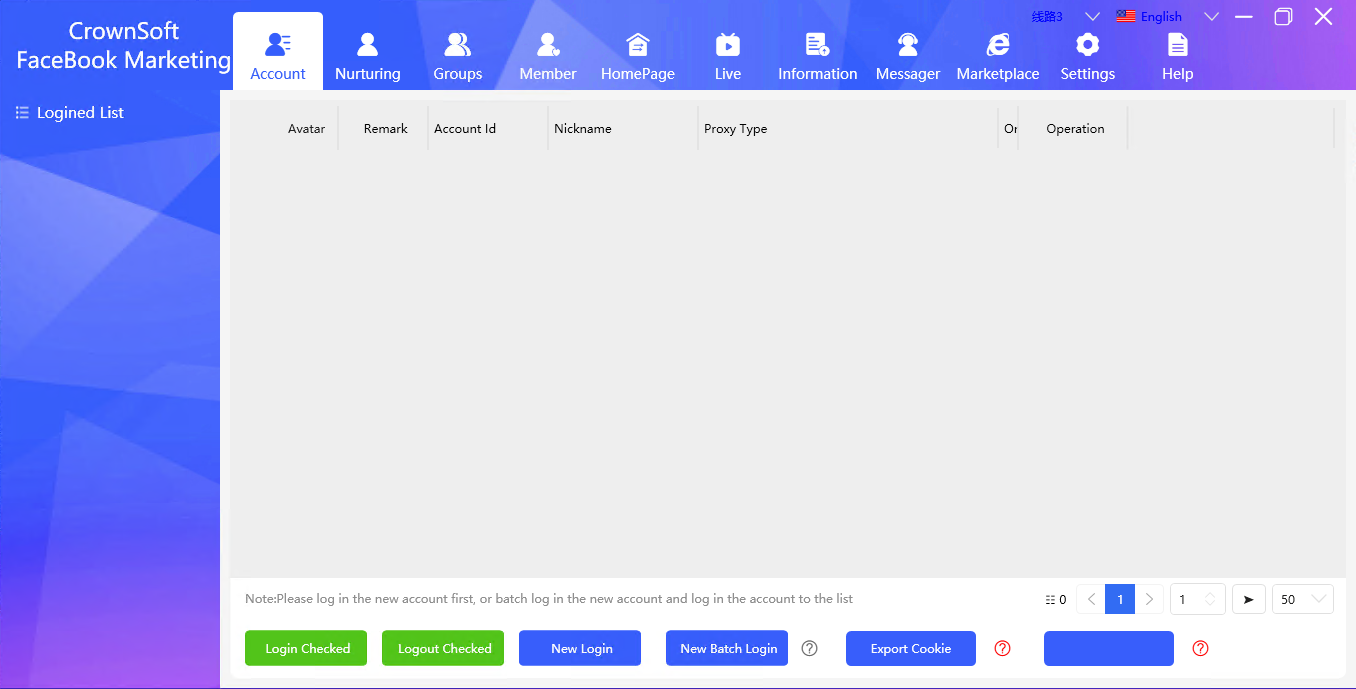This screenshot has height=689, width=1356.
Task: Click gray help icon beside New Batch Login
Action: pos(810,648)
